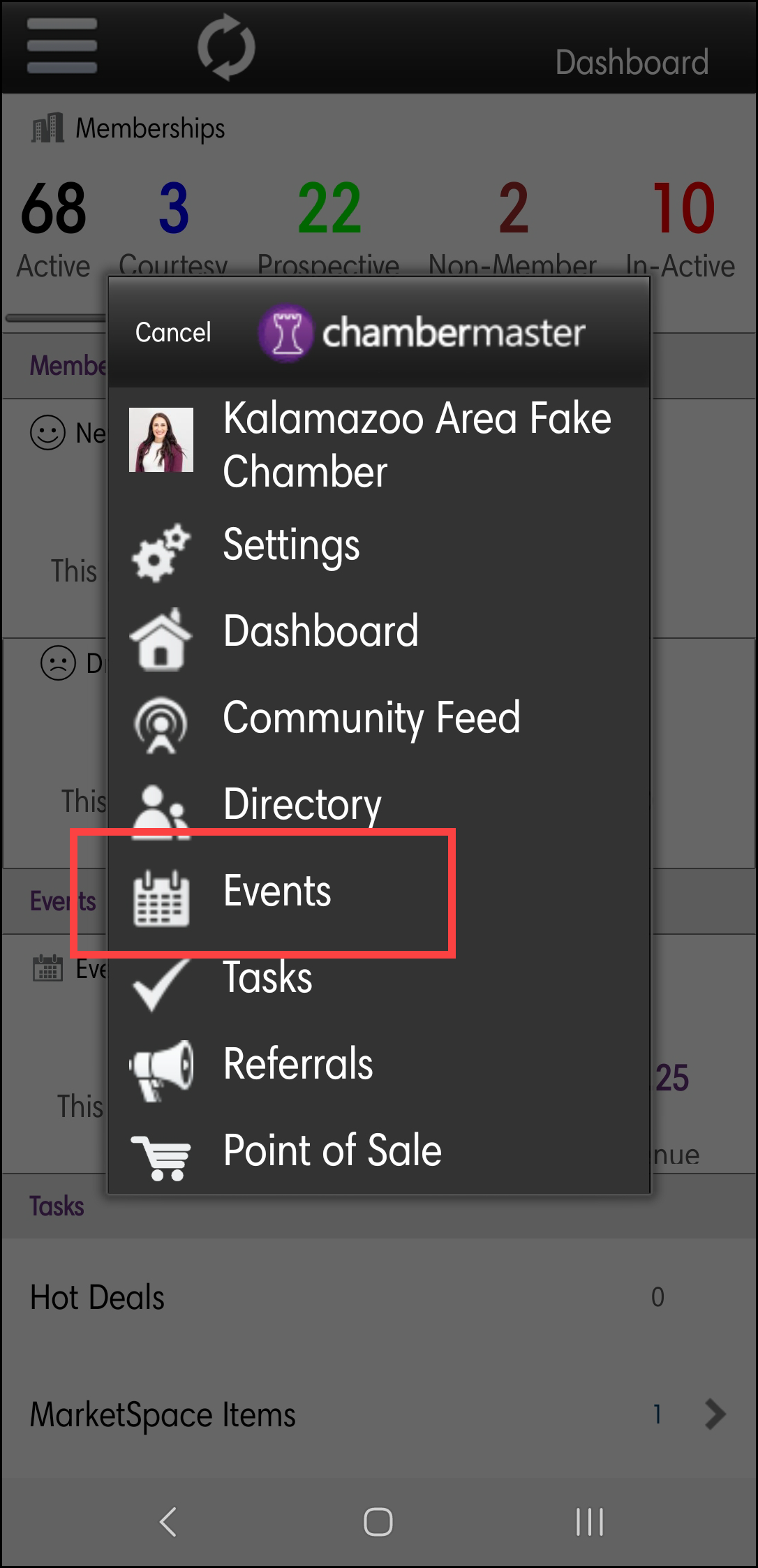This screenshot has height=1568, width=758.
Task: Cancel the chambermaster menu
Action: (x=173, y=332)
